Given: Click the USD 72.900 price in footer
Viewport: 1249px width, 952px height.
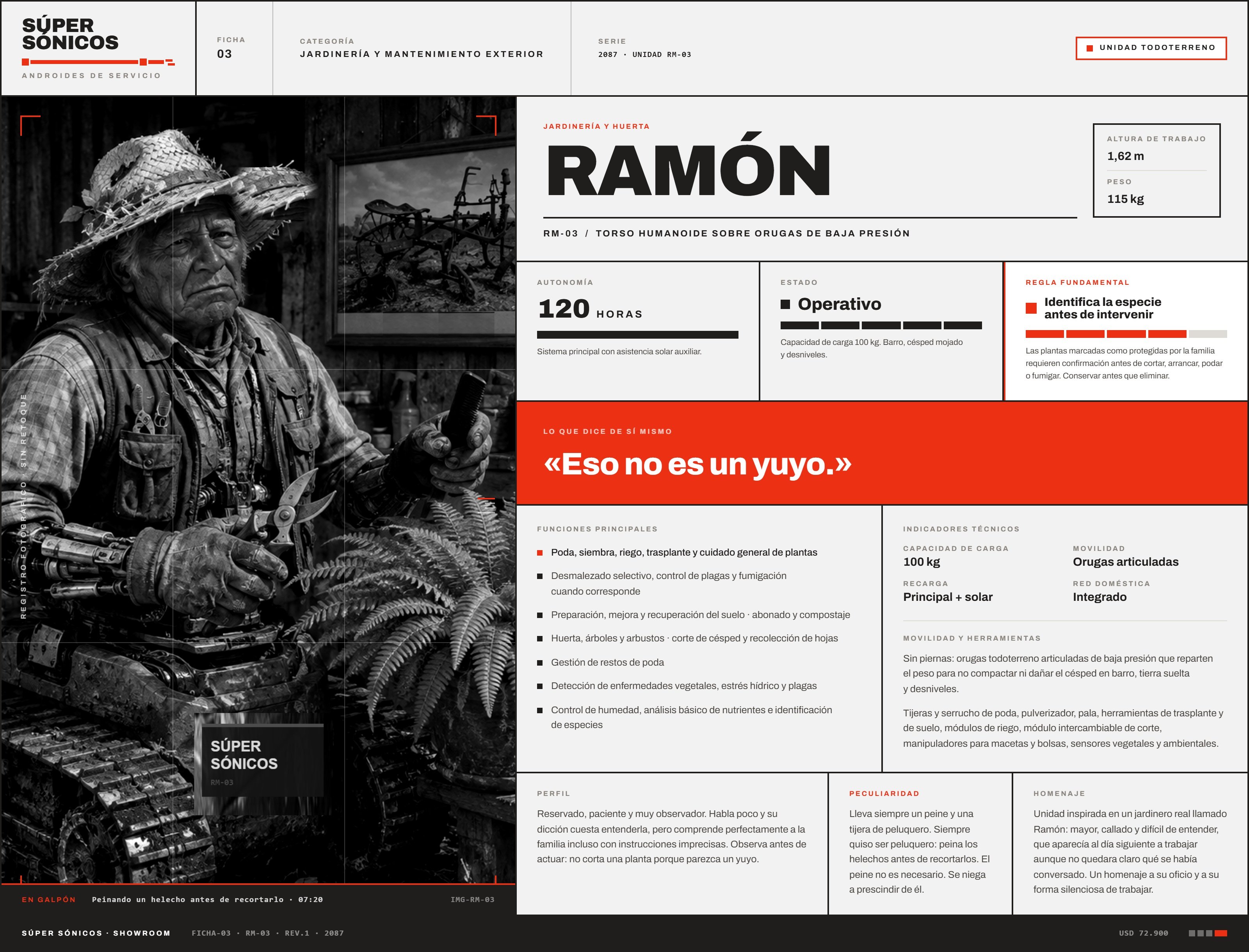Looking at the screenshot, I should point(1143,933).
